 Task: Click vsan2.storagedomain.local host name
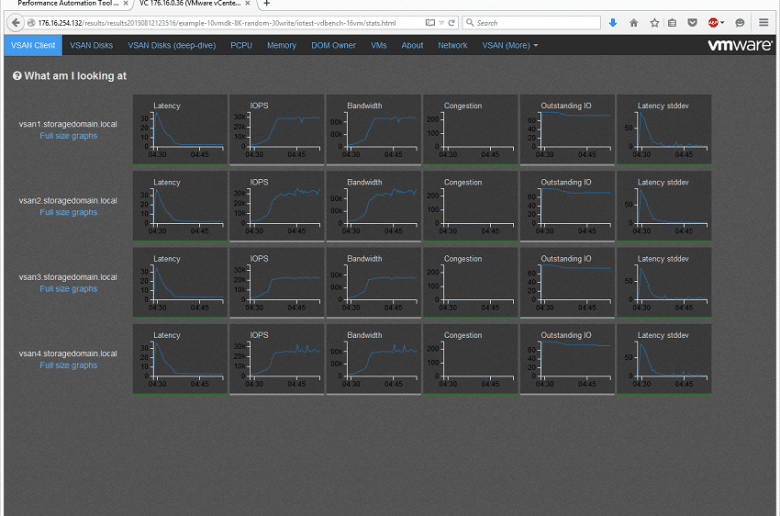pos(68,201)
